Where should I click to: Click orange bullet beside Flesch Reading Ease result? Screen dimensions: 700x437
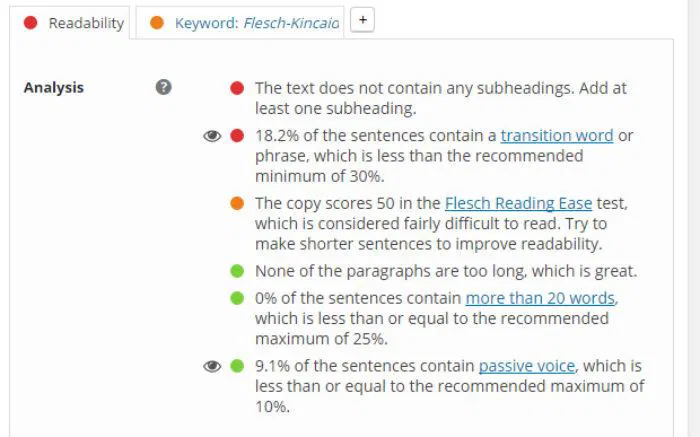coord(237,204)
